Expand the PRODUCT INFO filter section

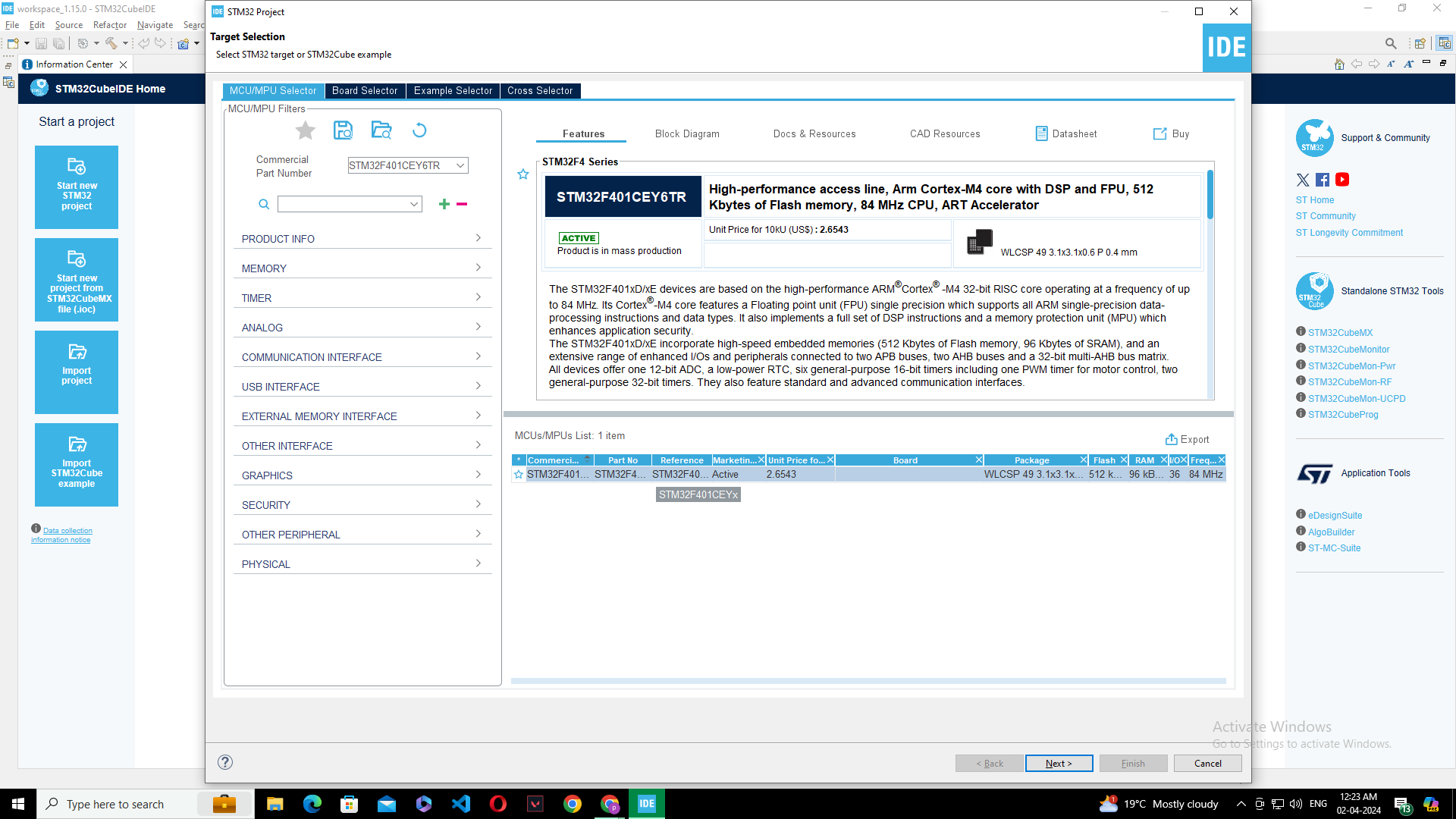coord(362,239)
